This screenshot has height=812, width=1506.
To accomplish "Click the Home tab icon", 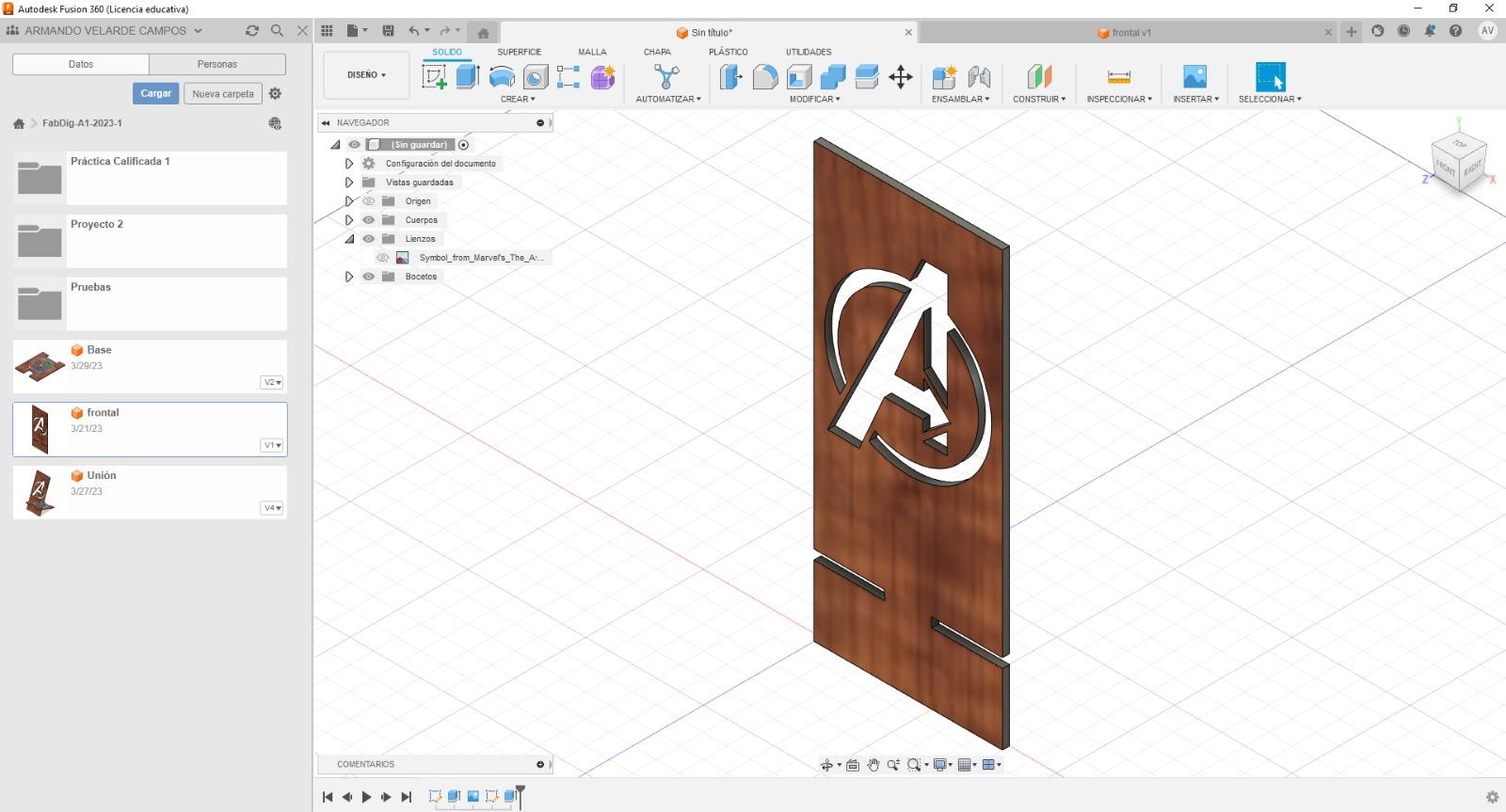I will pyautogui.click(x=483, y=32).
